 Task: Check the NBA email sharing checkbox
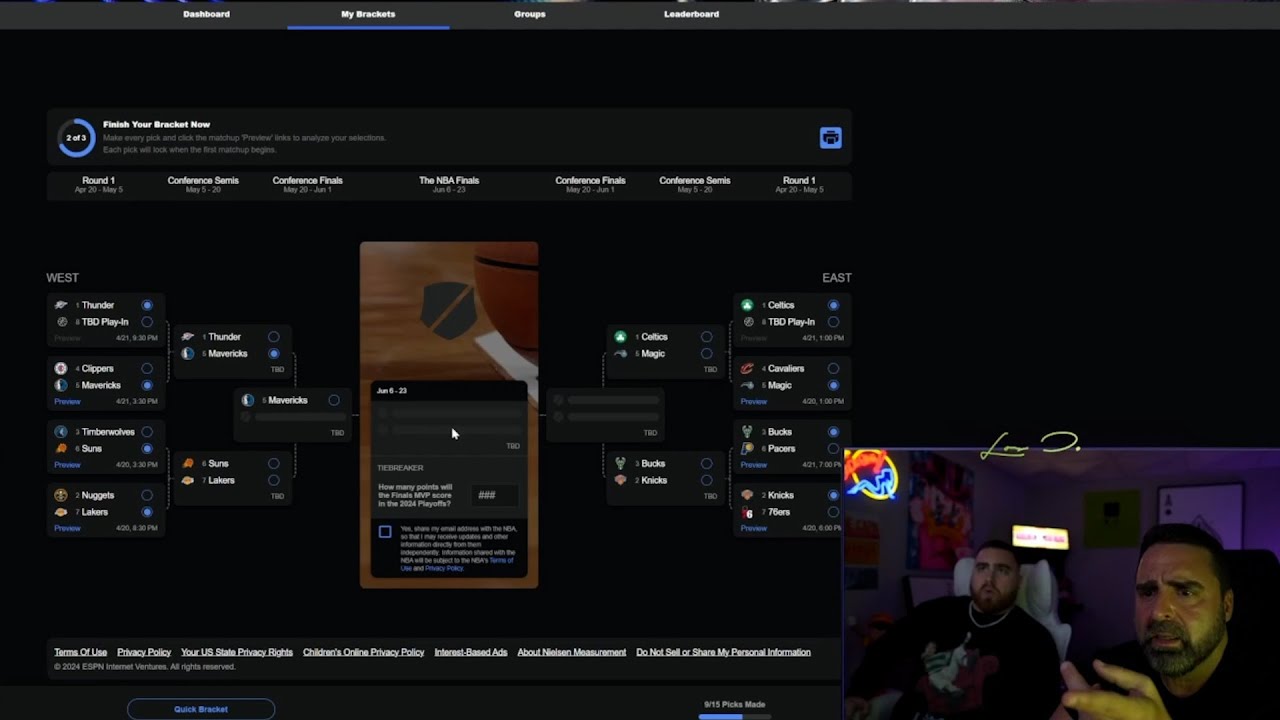[385, 531]
